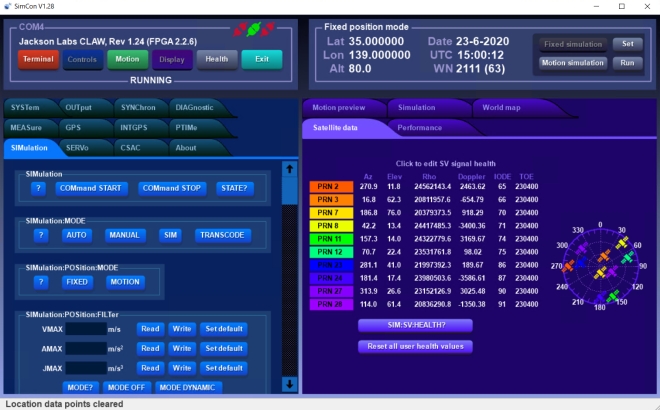This screenshot has width=660, height=410.
Task: Click the Motion simulation button
Action: click(x=573, y=63)
